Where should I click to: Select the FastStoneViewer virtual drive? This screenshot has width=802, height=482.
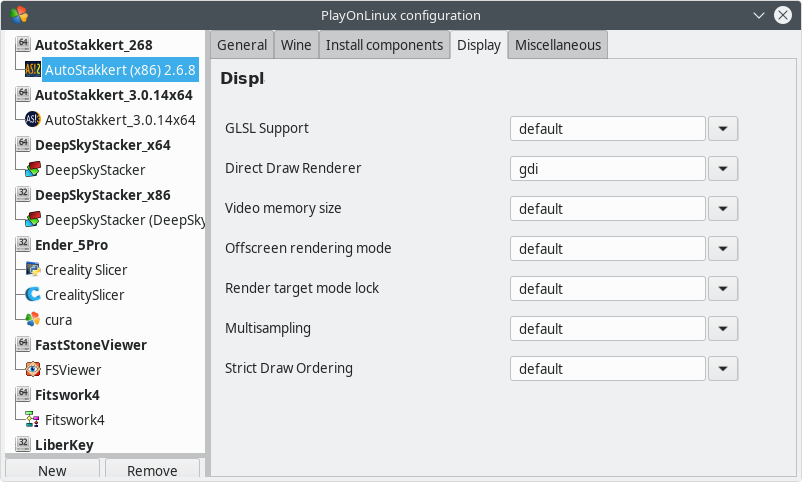pos(91,345)
